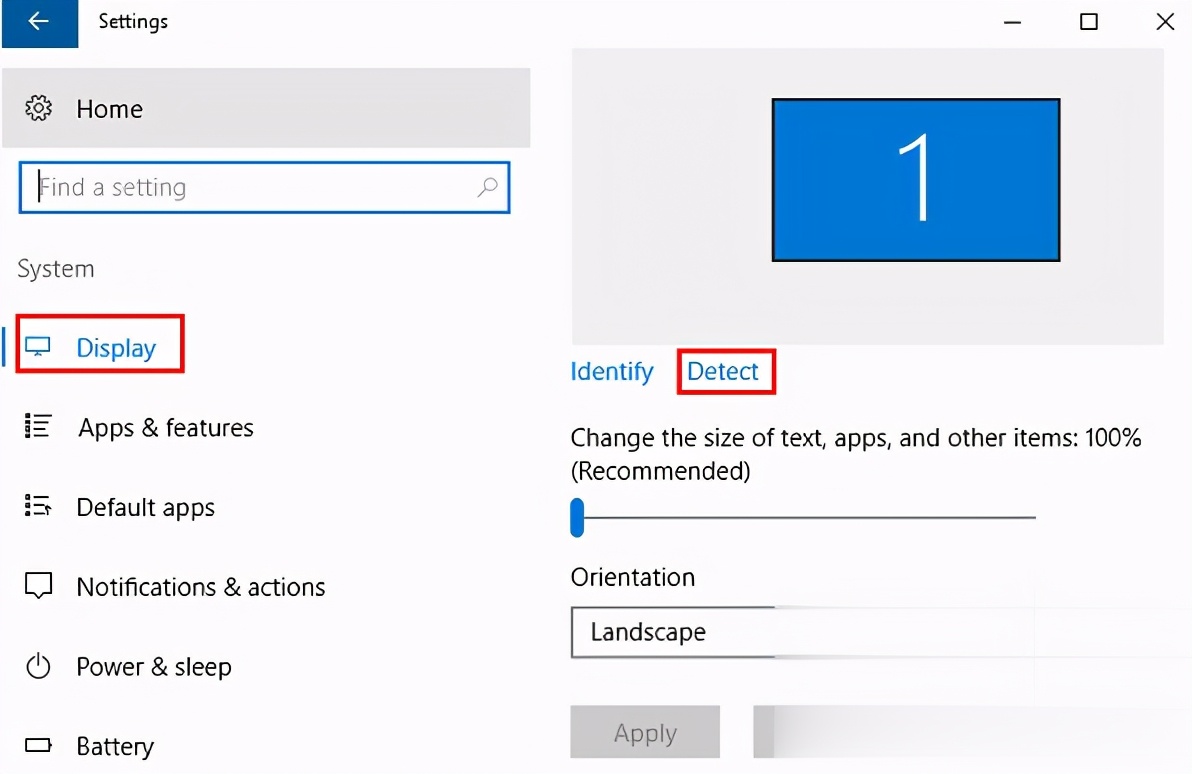Select the Settings title text in the titlebar

pos(132,22)
